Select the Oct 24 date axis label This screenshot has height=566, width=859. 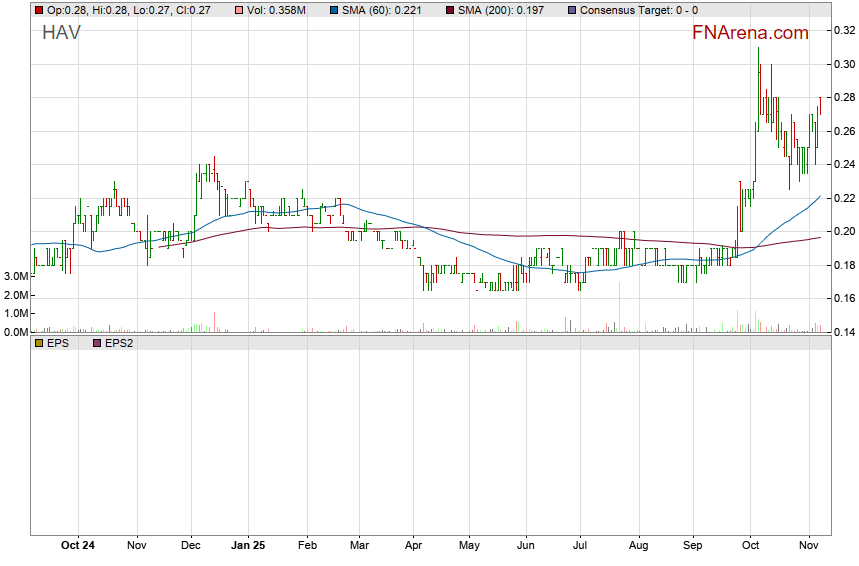point(78,546)
